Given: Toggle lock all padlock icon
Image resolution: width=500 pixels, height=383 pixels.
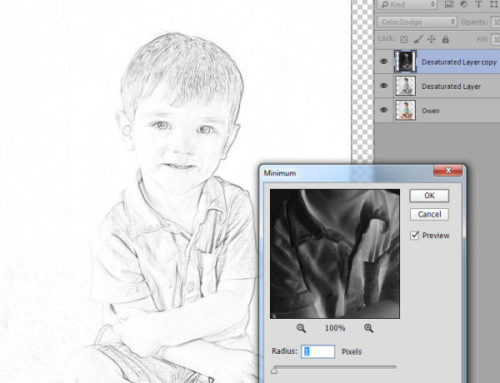Looking at the screenshot, I should pyautogui.click(x=445, y=39).
